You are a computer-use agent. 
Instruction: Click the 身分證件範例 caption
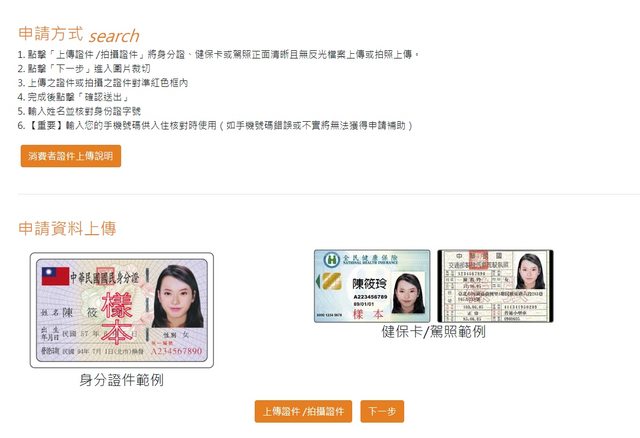122,380
